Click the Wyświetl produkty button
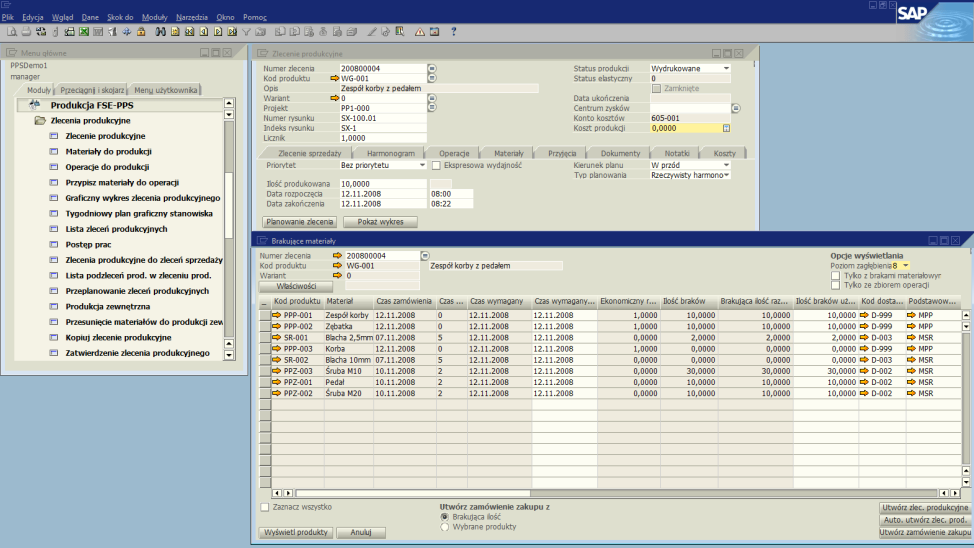The height and width of the screenshot is (548, 974). tap(296, 532)
